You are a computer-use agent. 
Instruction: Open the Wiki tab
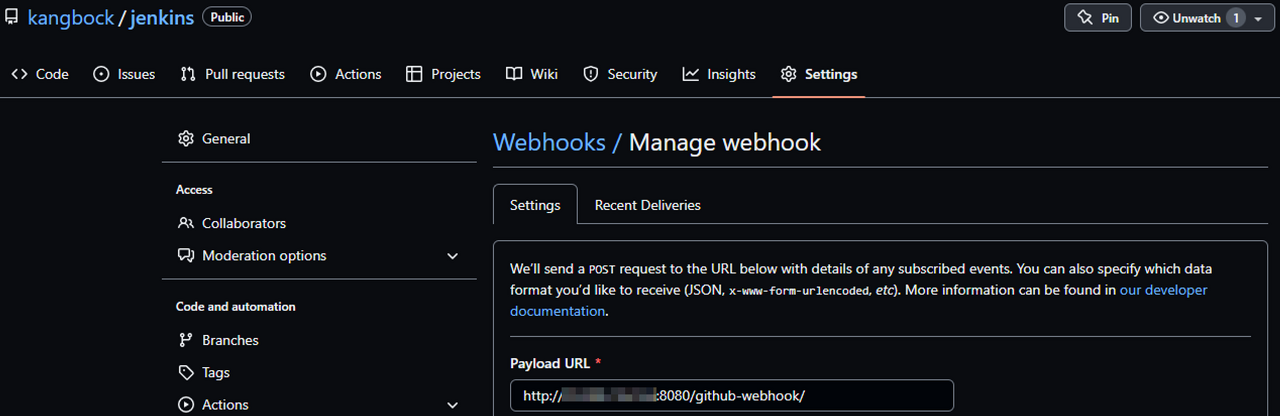pos(532,74)
